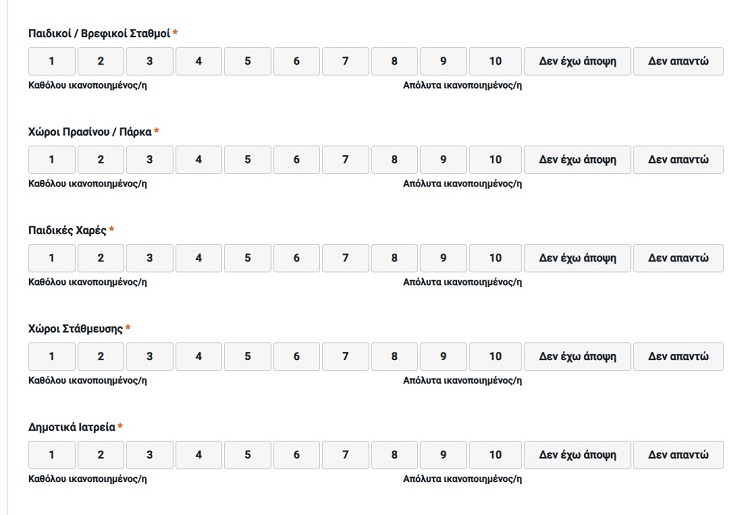Select 'Δεν απαντώ' for Παιδικές Χαρές
The image size is (744, 515).
678,258
